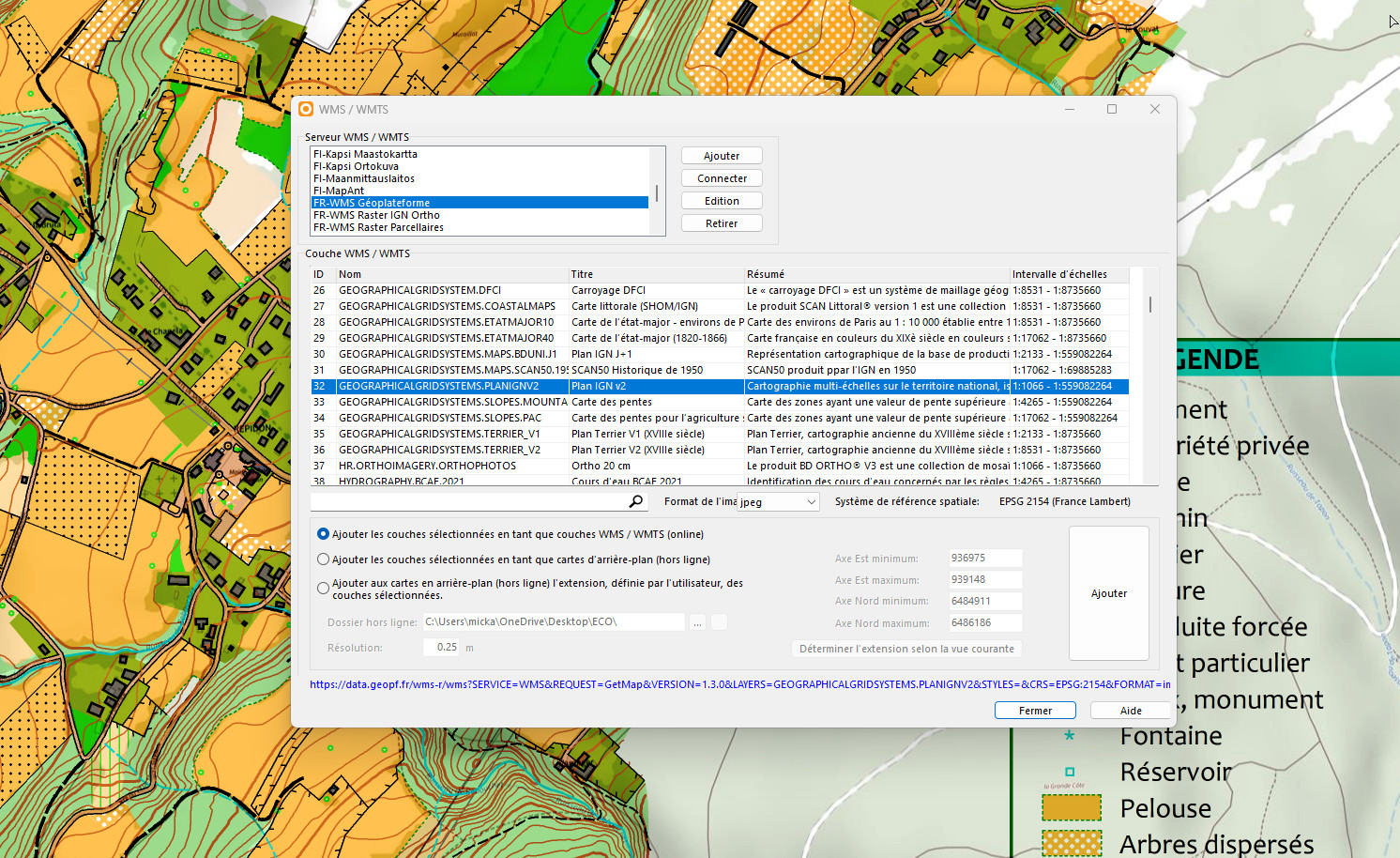
Task: Click the Connecter button
Action: pos(722,178)
